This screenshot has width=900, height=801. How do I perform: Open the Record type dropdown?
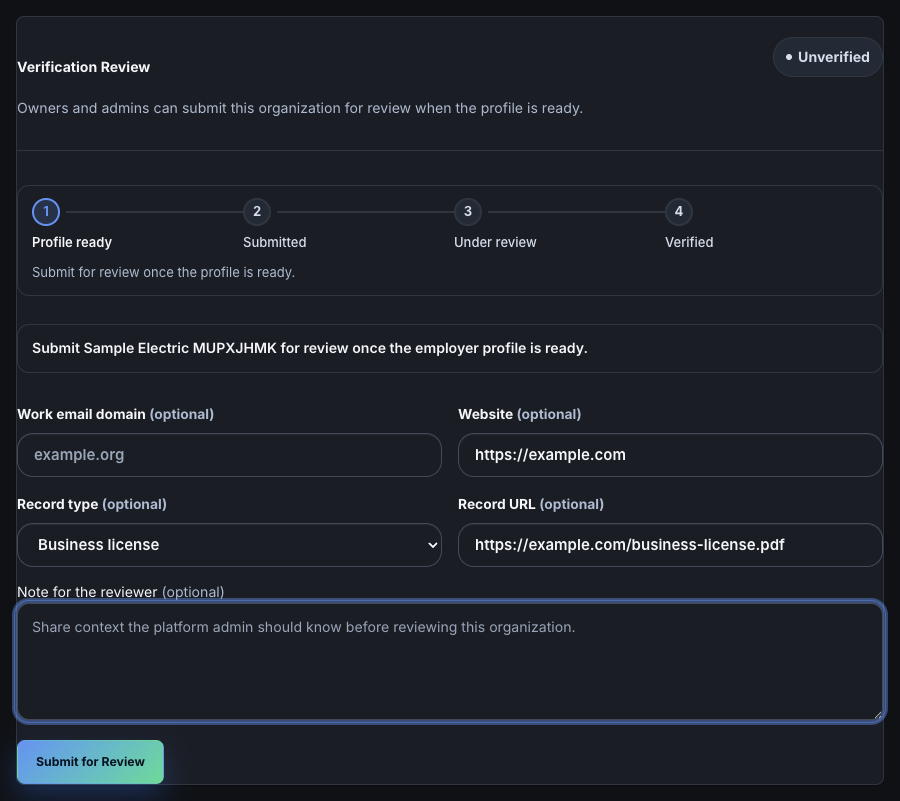click(x=229, y=545)
